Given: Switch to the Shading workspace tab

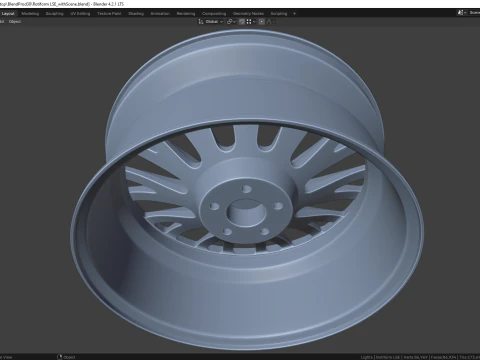Looking at the screenshot, I should tap(136, 14).
